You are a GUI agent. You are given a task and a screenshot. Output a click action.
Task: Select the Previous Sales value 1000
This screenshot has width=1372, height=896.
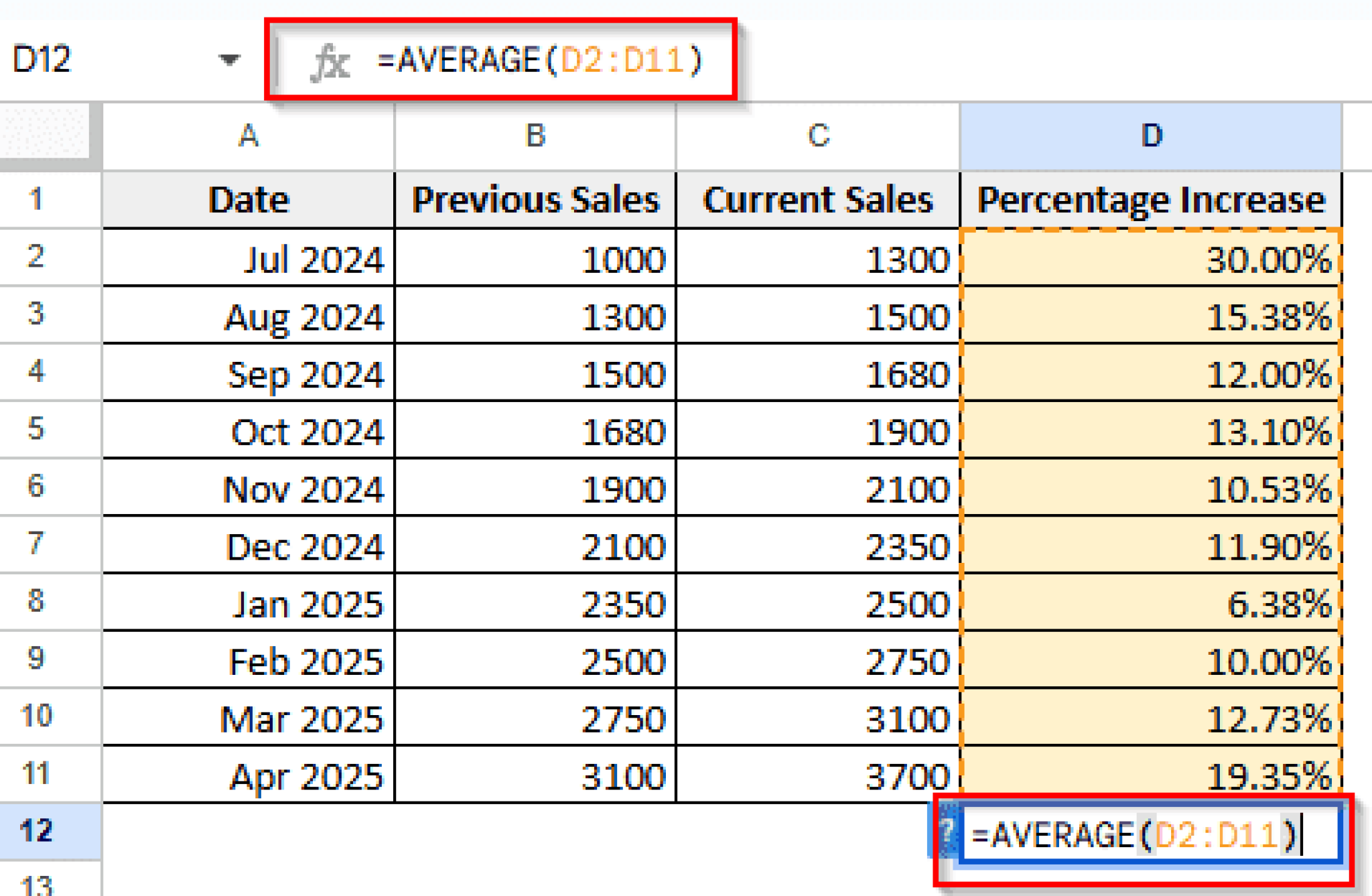pyautogui.click(x=534, y=259)
